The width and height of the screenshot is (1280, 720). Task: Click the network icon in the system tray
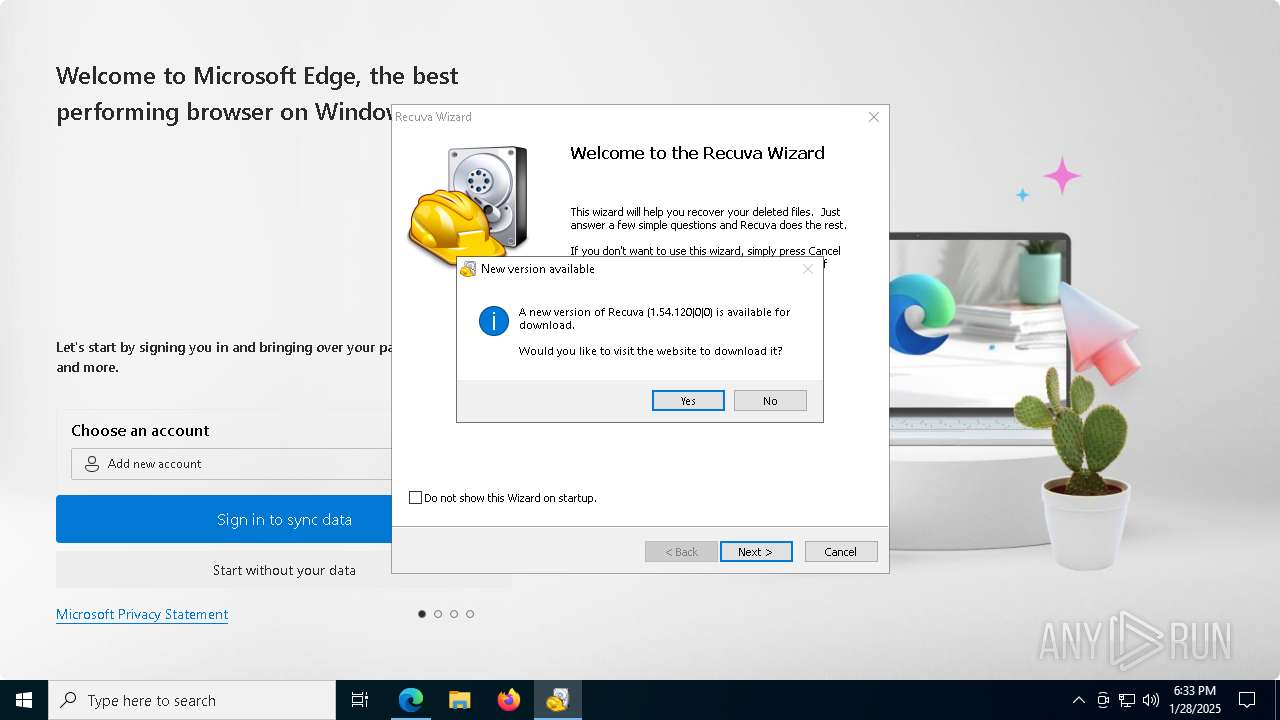(1127, 700)
